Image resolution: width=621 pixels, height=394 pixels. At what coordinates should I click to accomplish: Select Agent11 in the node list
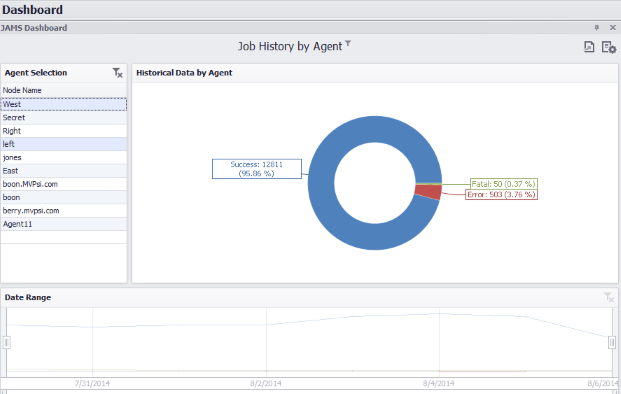[x=64, y=224]
